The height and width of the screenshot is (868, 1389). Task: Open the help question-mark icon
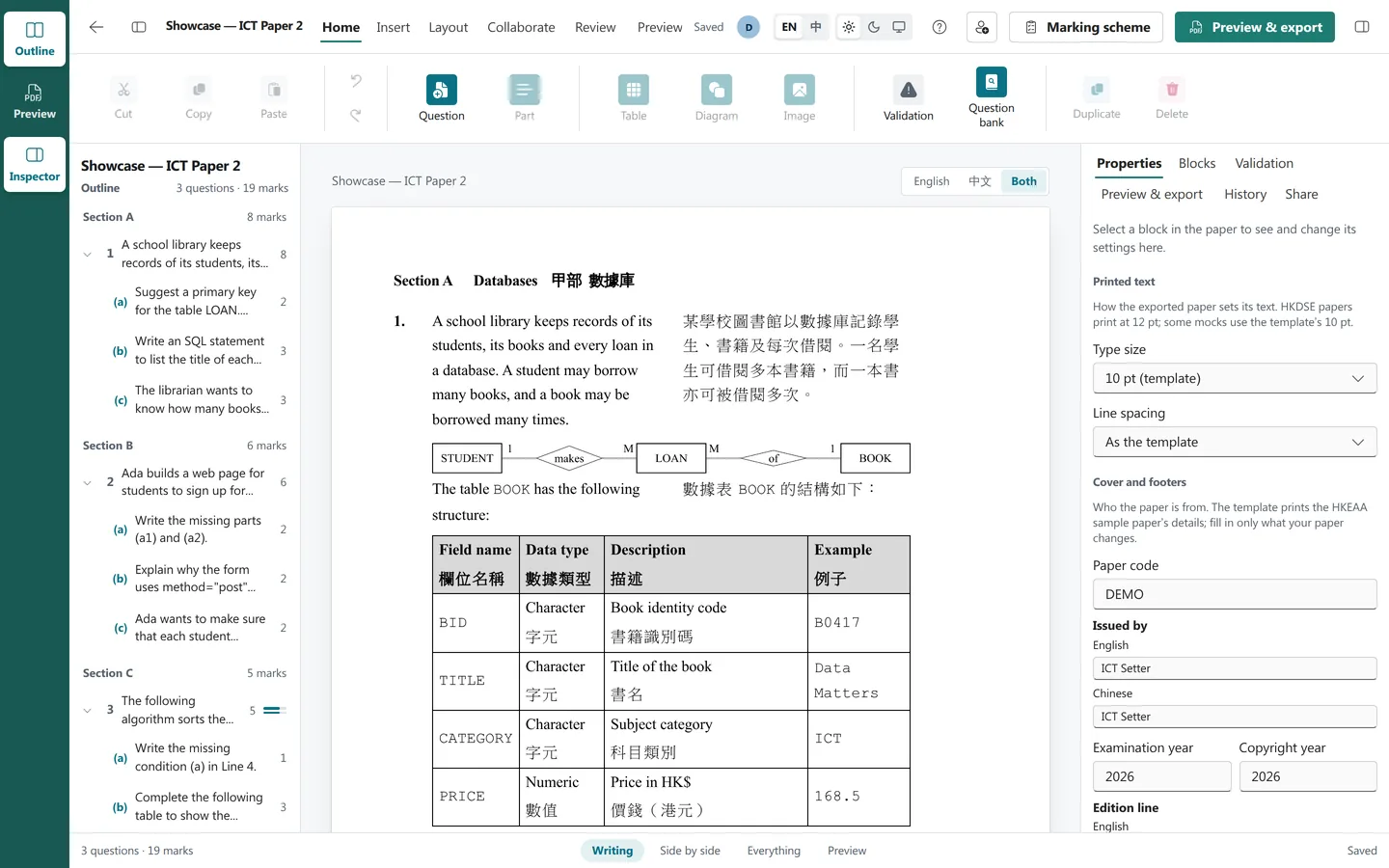(940, 27)
